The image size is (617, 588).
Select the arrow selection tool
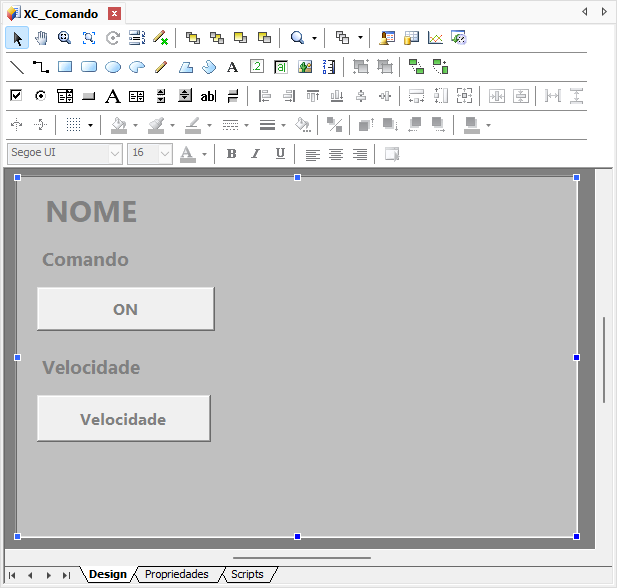[17, 38]
